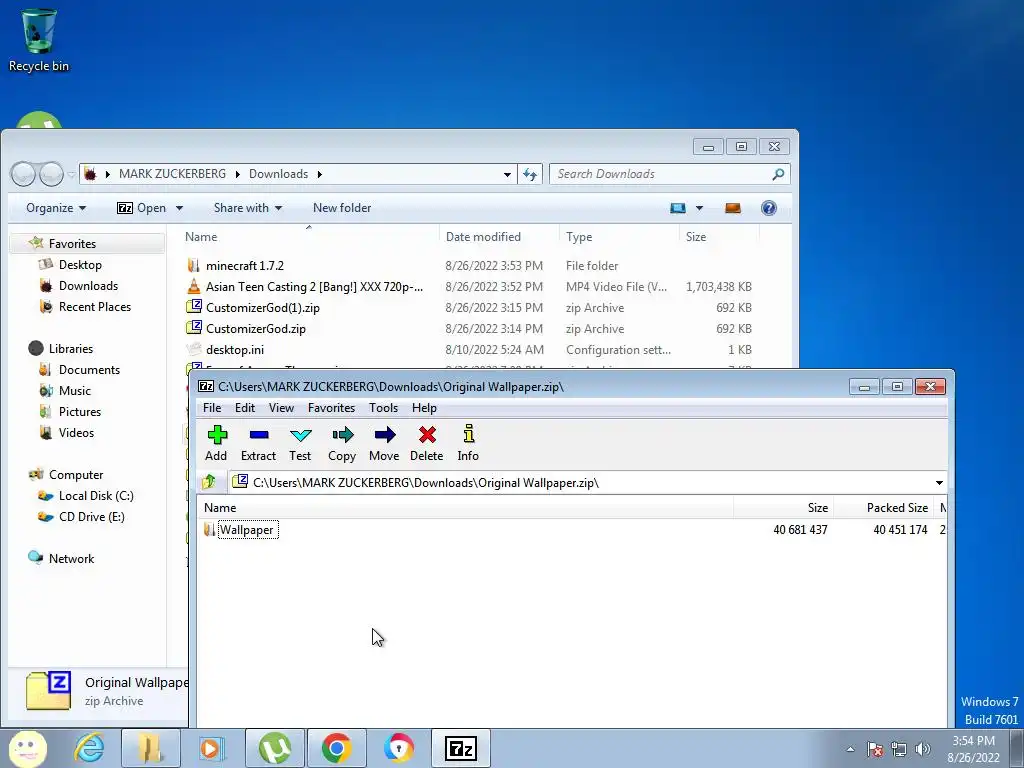Image resolution: width=1024 pixels, height=768 pixels.
Task: Open uTorrent from the taskbar
Action: point(274,748)
